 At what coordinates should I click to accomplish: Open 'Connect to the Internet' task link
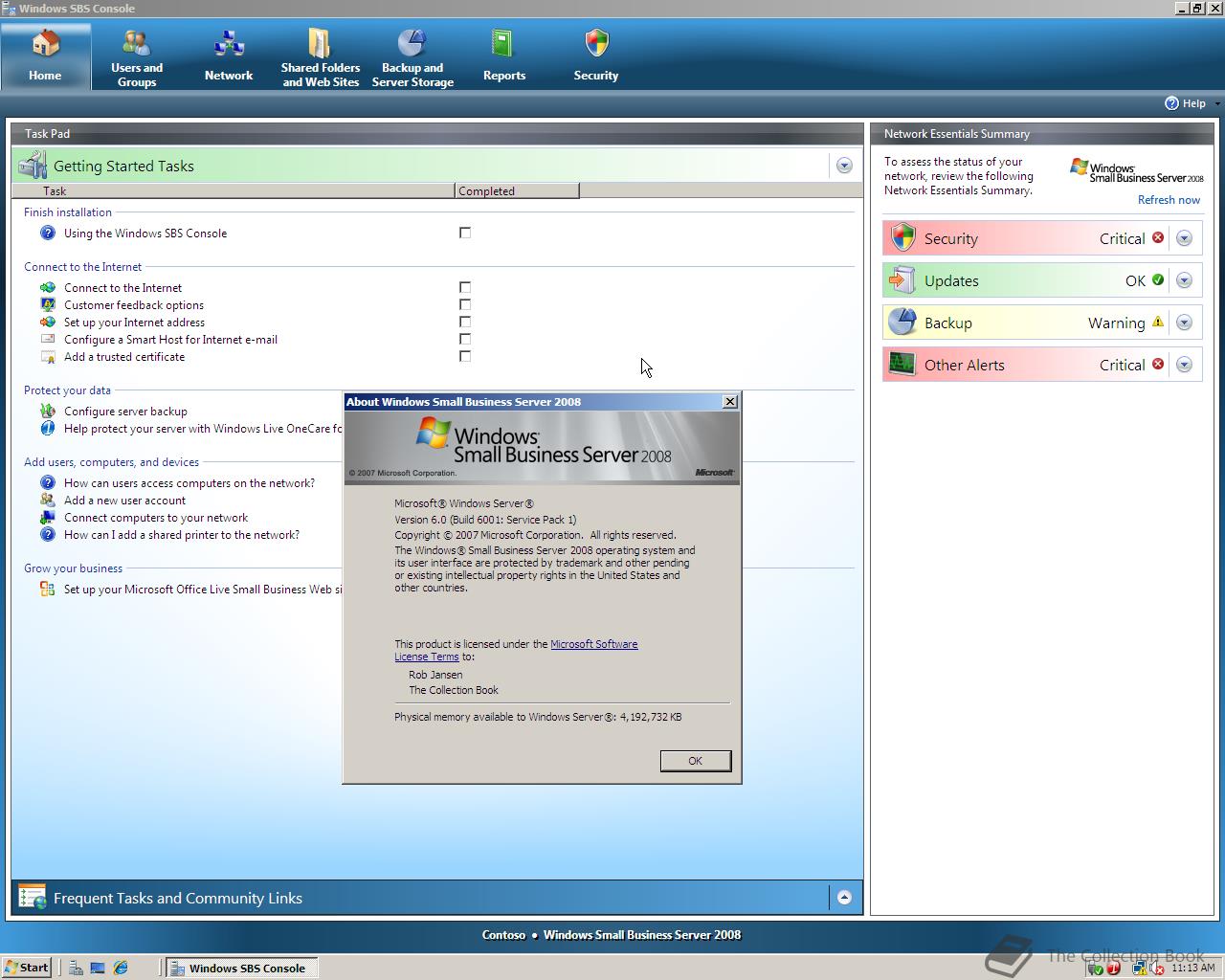coord(122,288)
